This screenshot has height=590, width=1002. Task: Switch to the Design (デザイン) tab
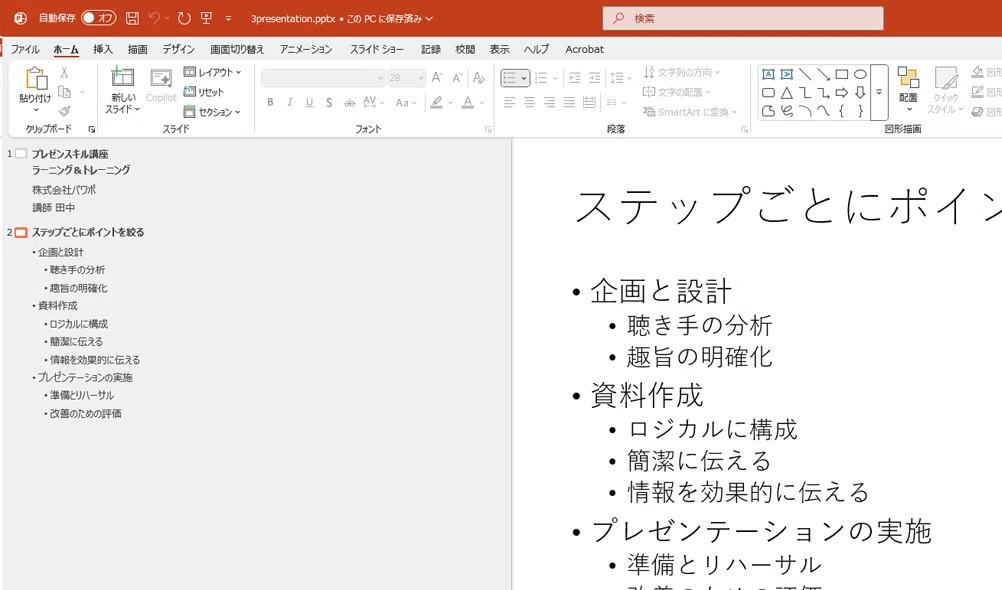tap(178, 49)
